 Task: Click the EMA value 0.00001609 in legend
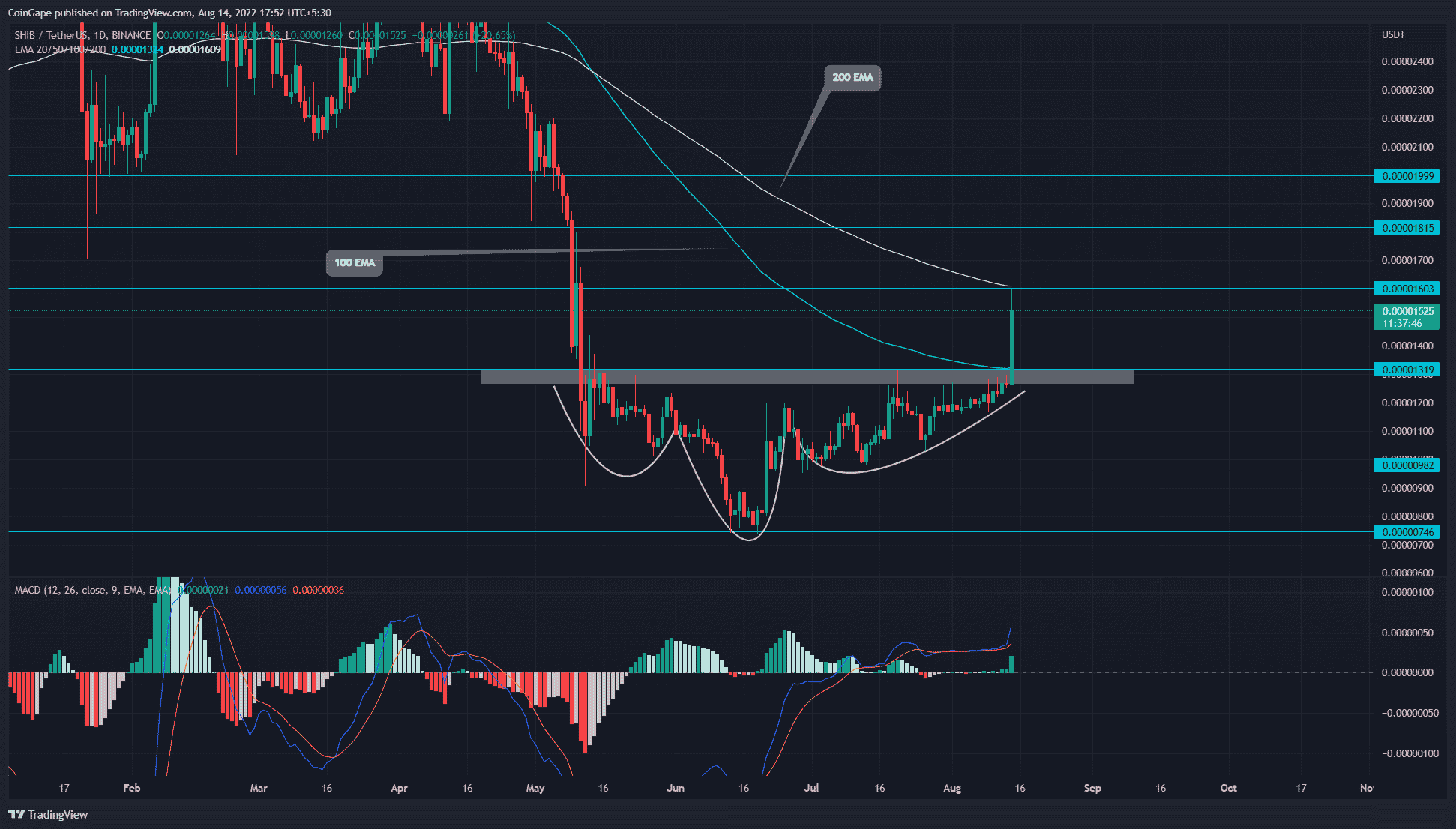coord(195,49)
